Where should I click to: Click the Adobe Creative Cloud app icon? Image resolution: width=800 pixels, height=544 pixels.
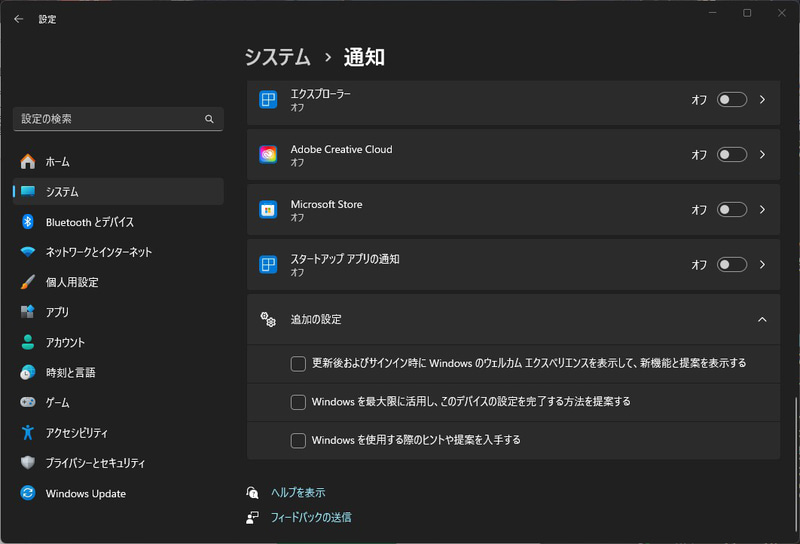(268, 154)
